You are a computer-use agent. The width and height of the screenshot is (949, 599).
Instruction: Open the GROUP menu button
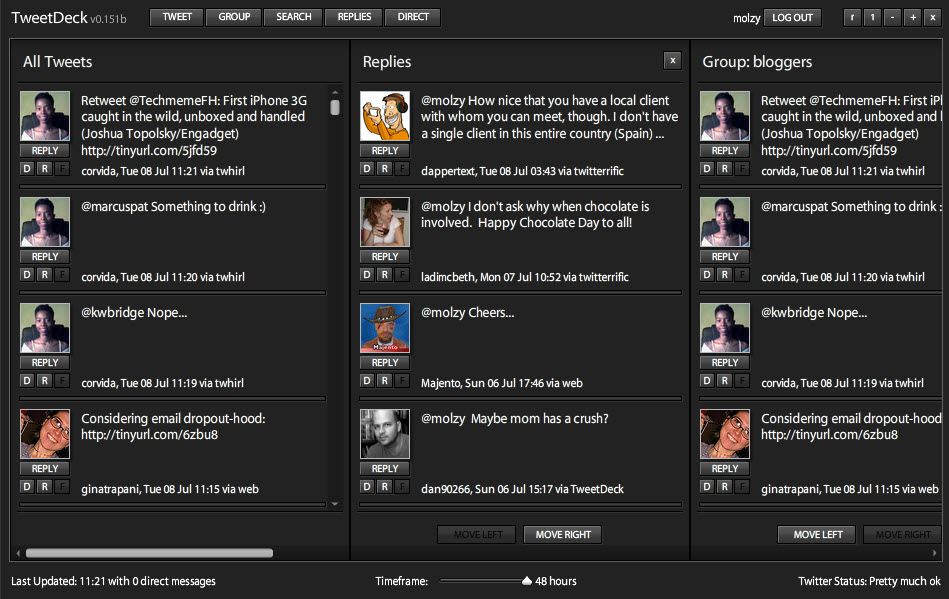234,17
